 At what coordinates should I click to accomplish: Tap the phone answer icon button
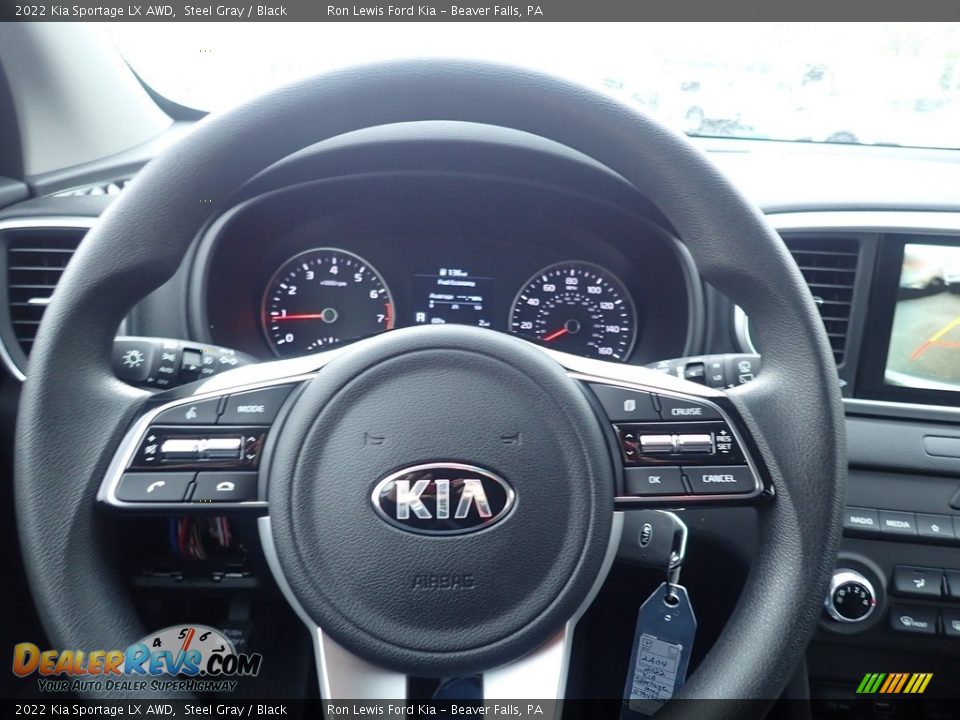[155, 486]
